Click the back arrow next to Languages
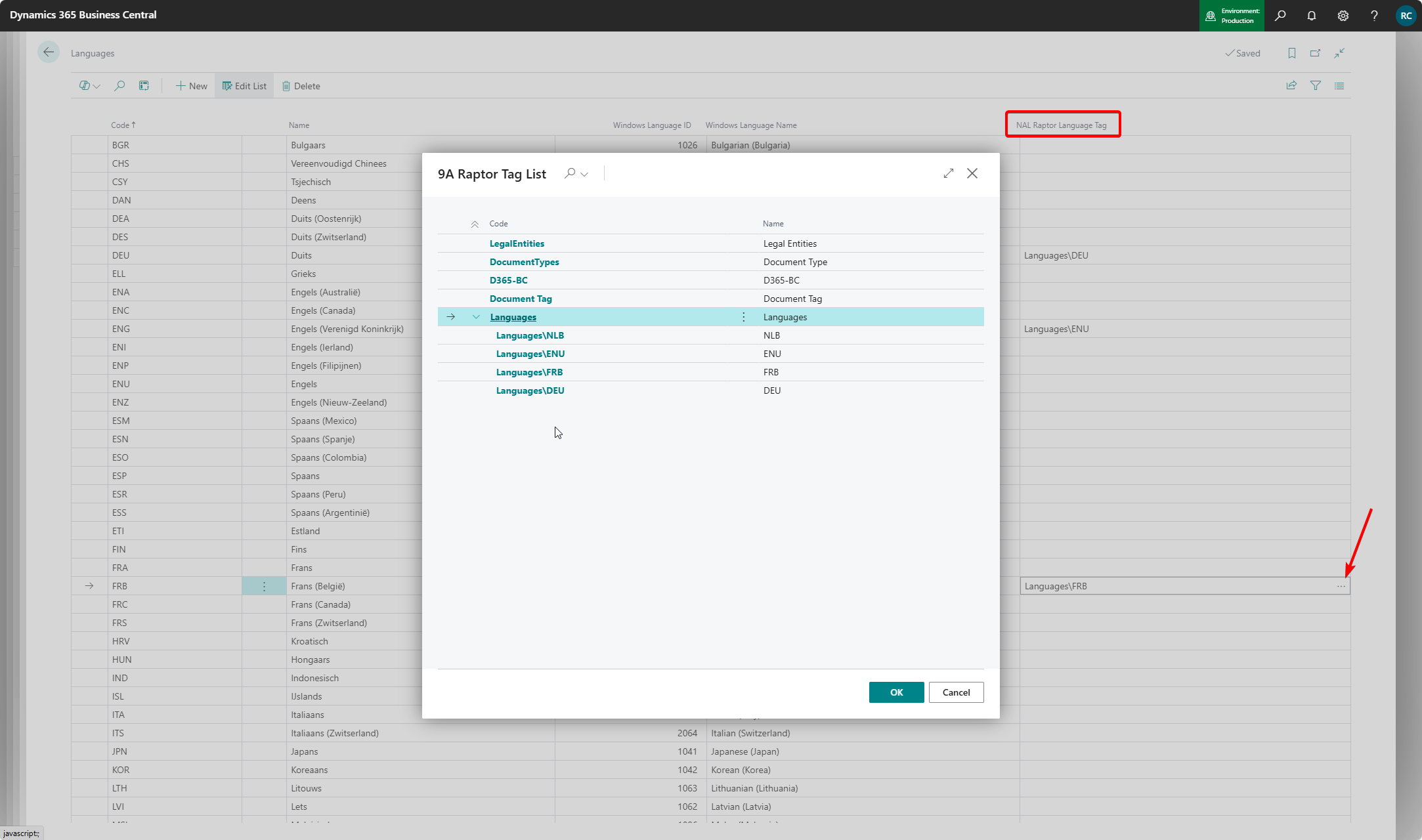This screenshot has height=840, width=1422. [x=49, y=52]
